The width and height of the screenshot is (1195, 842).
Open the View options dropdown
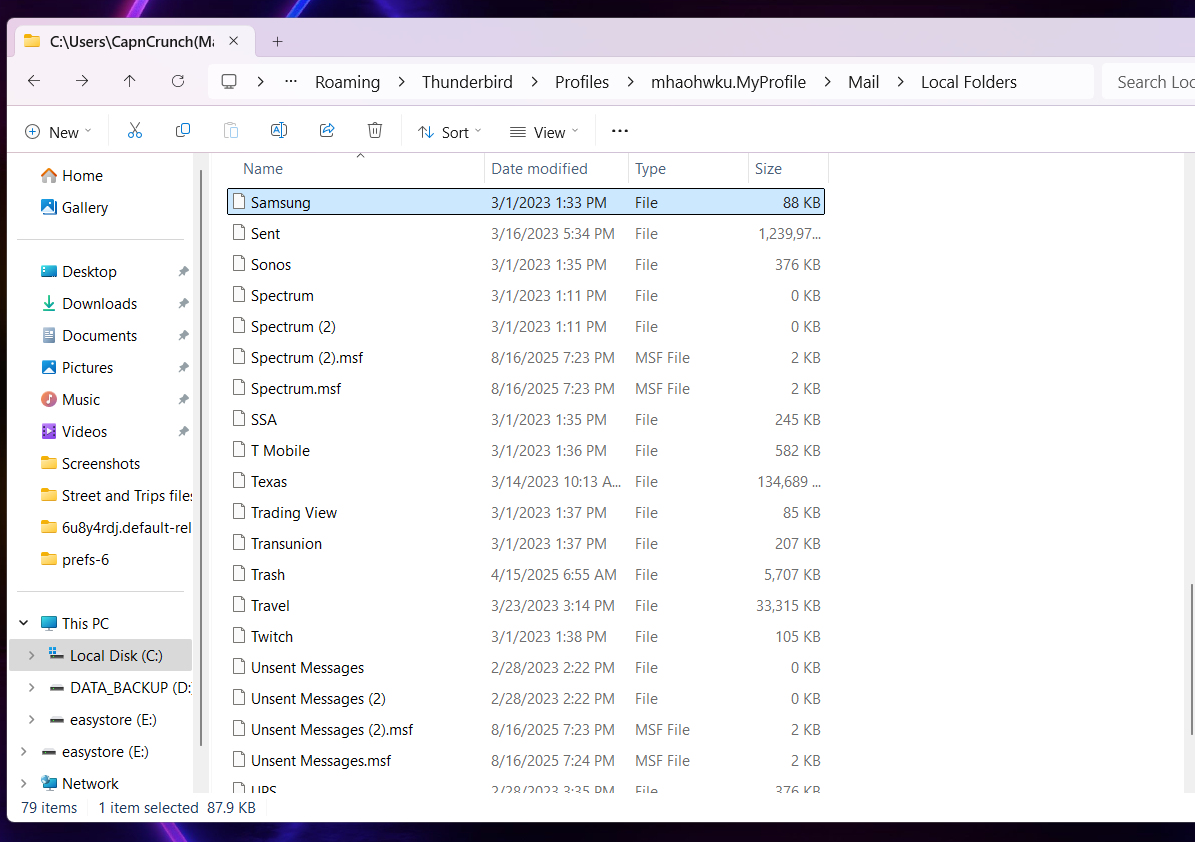544,132
